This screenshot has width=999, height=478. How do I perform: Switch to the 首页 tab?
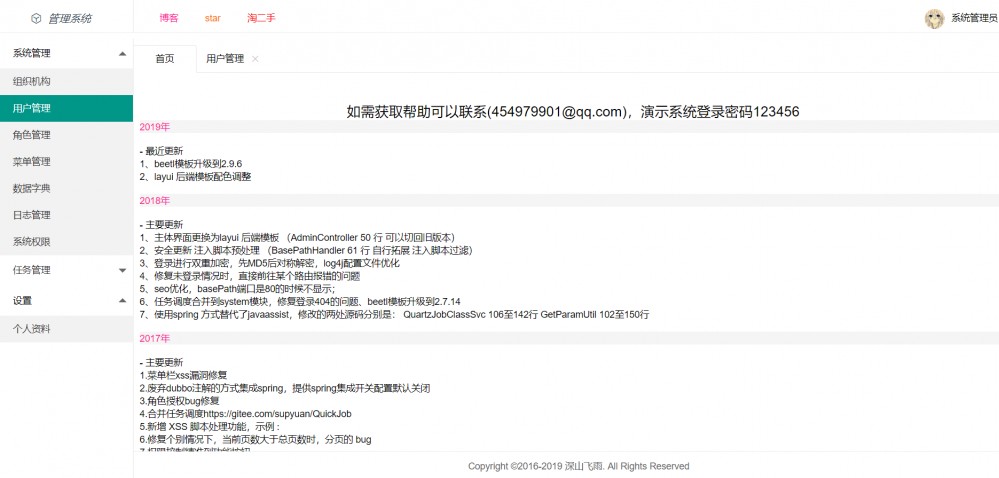tap(165, 59)
